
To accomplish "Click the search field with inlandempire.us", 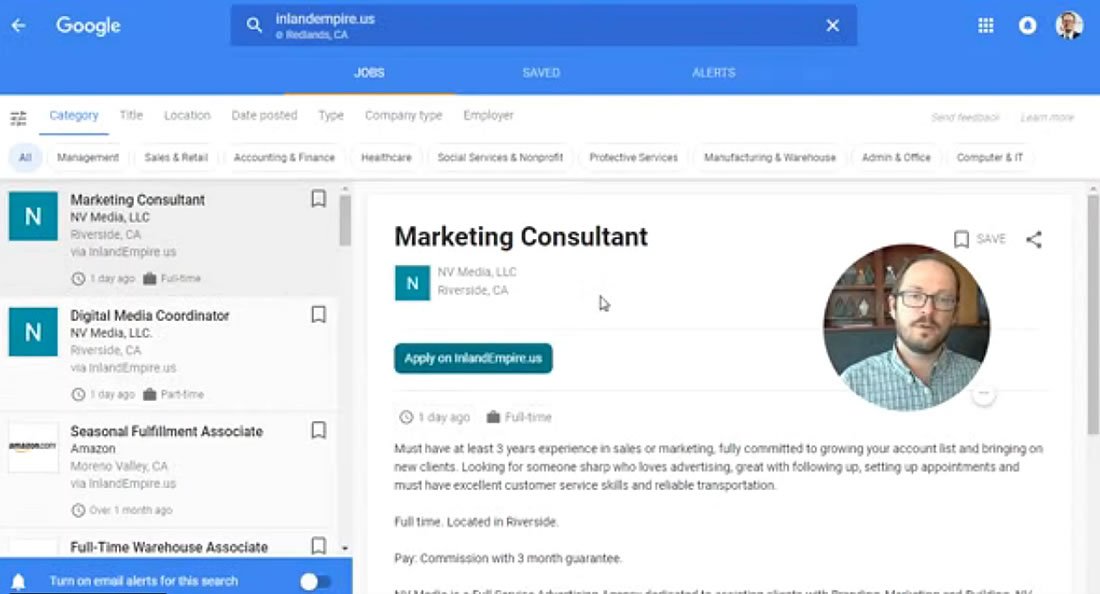I will [x=544, y=25].
